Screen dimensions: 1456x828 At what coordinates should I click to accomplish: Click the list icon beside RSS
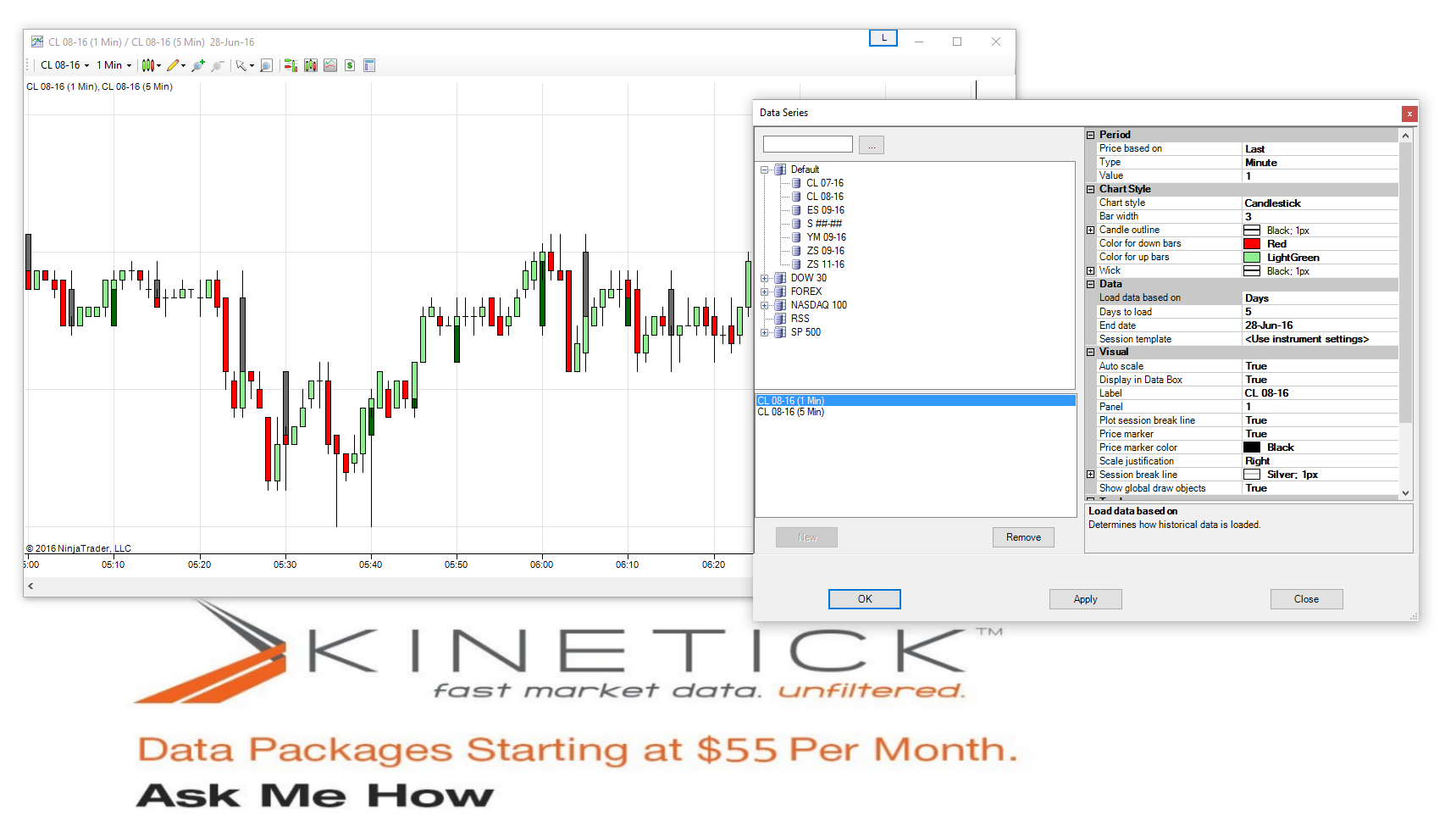(x=780, y=319)
